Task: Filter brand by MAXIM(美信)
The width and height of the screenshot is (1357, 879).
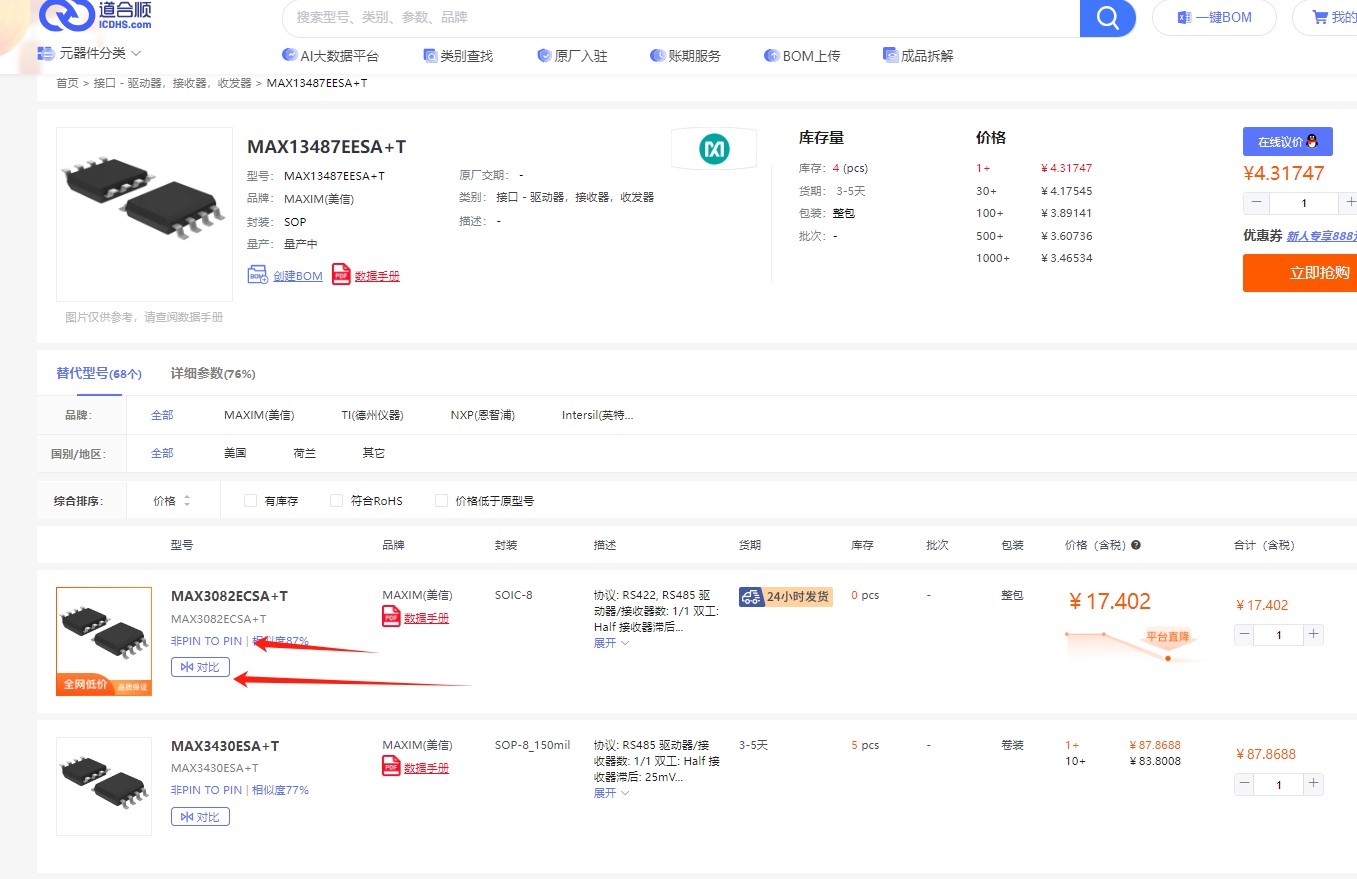Action: (x=259, y=415)
